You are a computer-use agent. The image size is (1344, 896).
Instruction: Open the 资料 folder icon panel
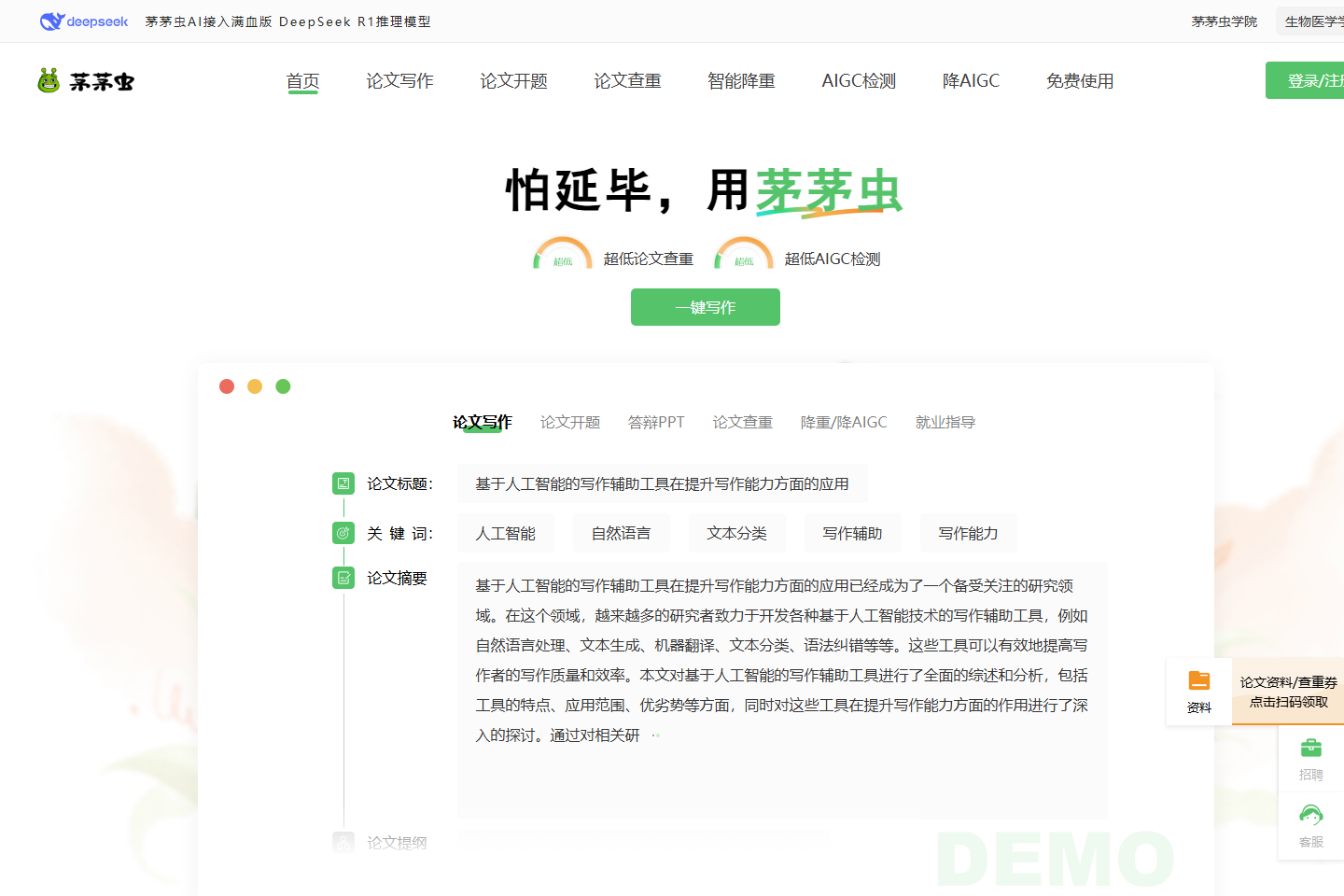tap(1199, 692)
